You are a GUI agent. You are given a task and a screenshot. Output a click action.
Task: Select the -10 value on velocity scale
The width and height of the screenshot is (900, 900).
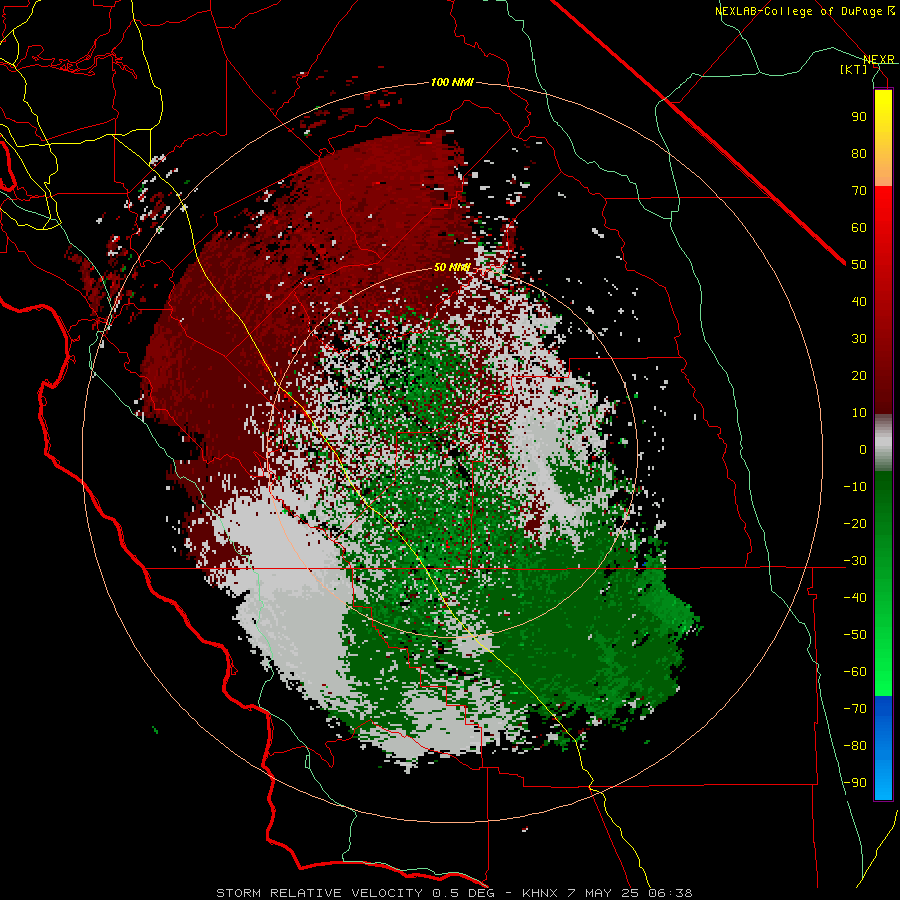855,487
